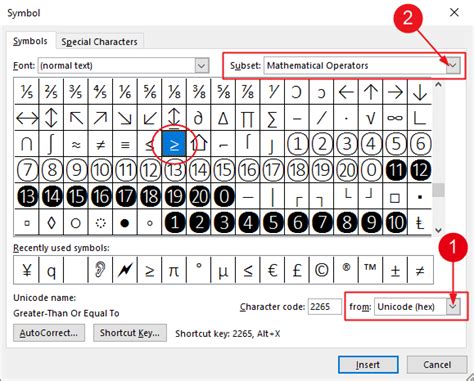Pick the increment delta symbol
This screenshot has height=381, width=474.
pyautogui.click(x=223, y=118)
